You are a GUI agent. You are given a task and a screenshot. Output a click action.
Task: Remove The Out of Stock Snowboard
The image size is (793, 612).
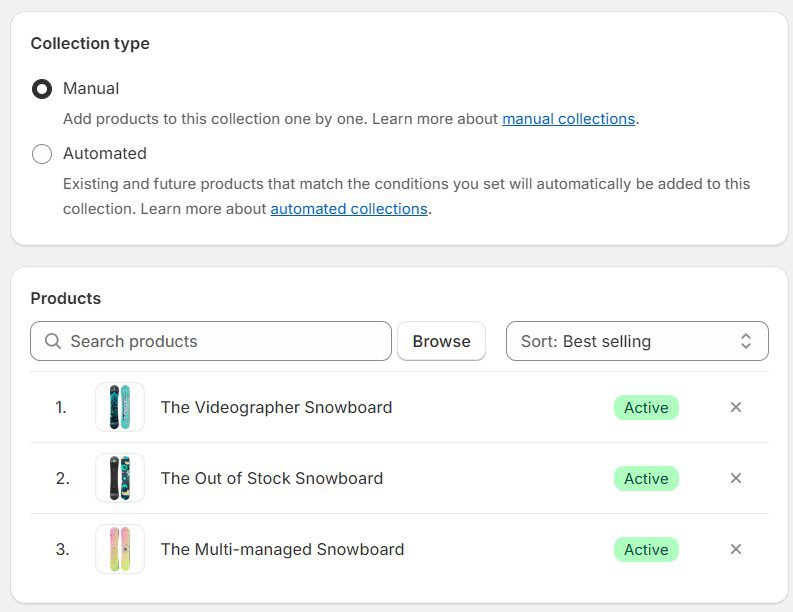(x=736, y=478)
